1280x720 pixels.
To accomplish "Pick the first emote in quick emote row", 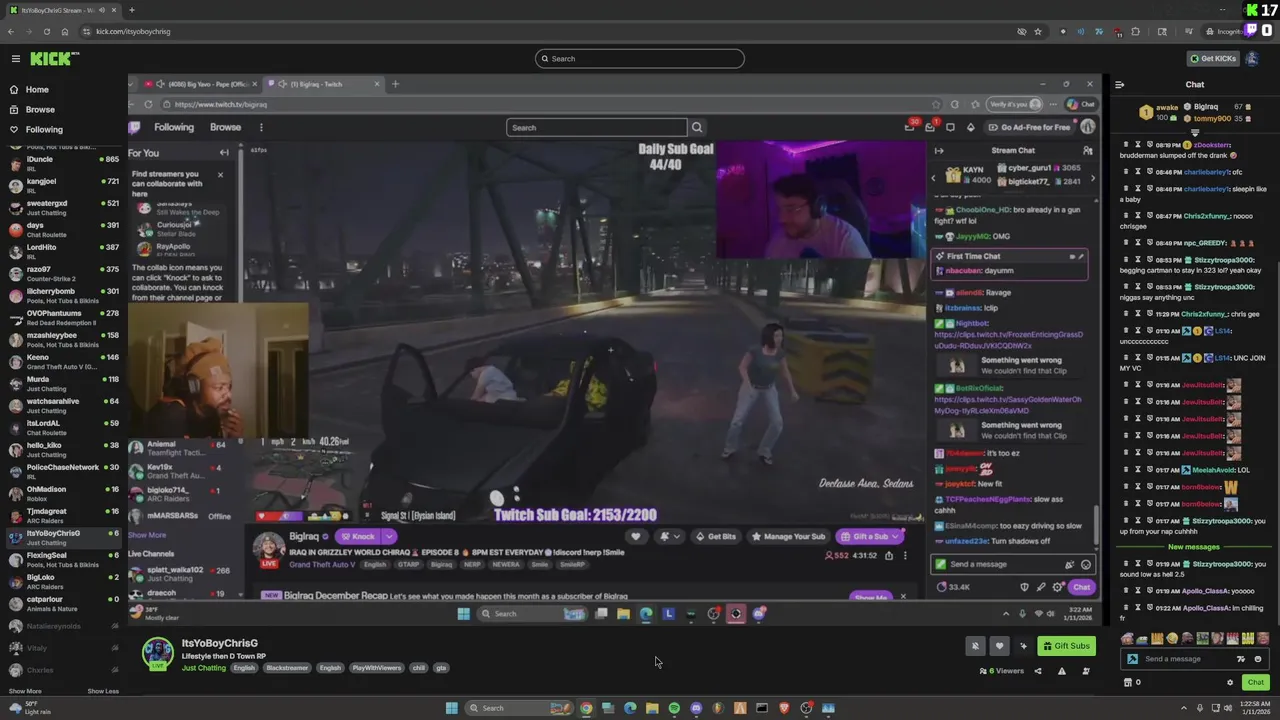I will click(1129, 638).
